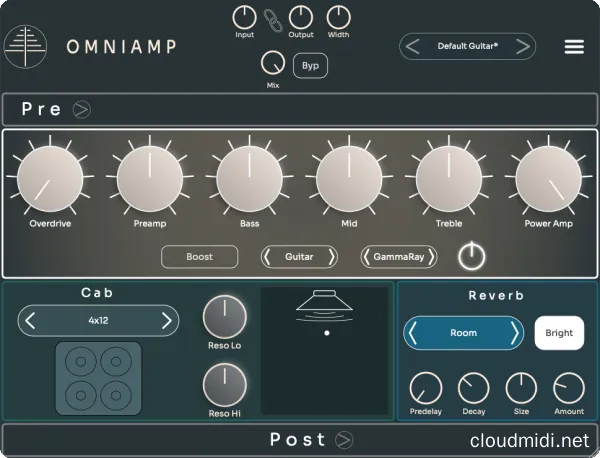Select next preset after Default Guitar
Image resolution: width=600 pixels, height=458 pixels.
(523, 46)
